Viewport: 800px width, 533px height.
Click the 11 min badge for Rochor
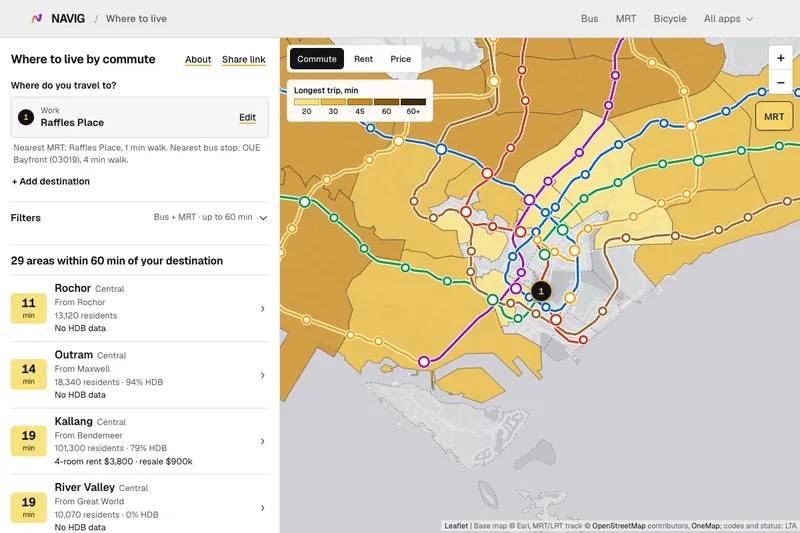coord(29,309)
